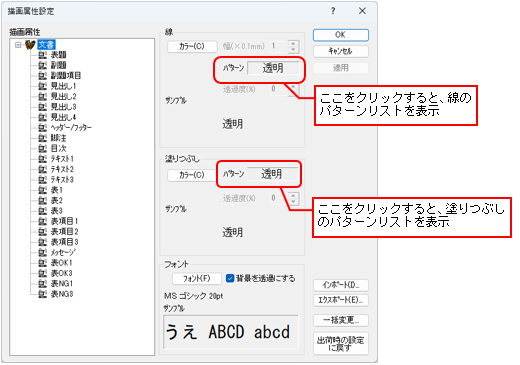Increase line width with up arrow
Viewport: 520px width, 365px height.
(x=293, y=43)
